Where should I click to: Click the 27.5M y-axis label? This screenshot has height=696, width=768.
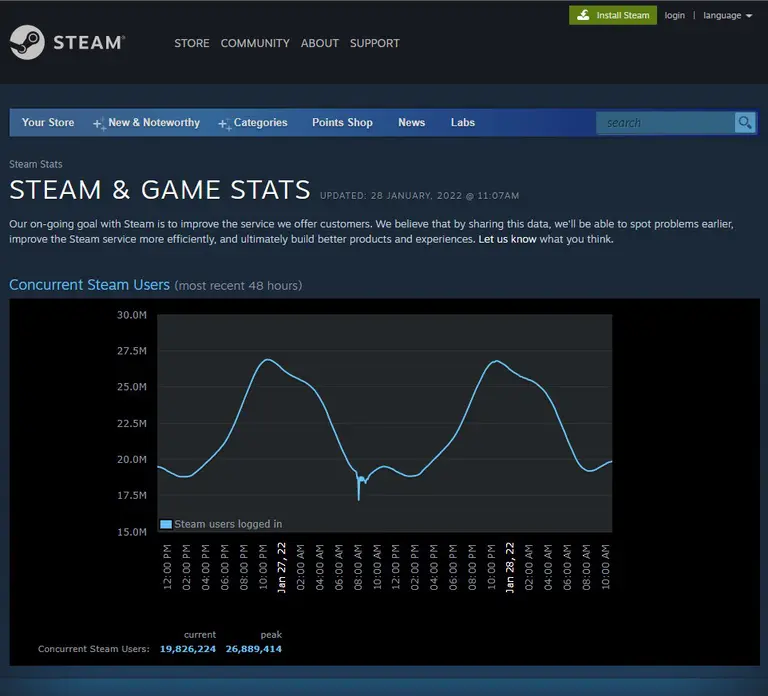coord(132,351)
